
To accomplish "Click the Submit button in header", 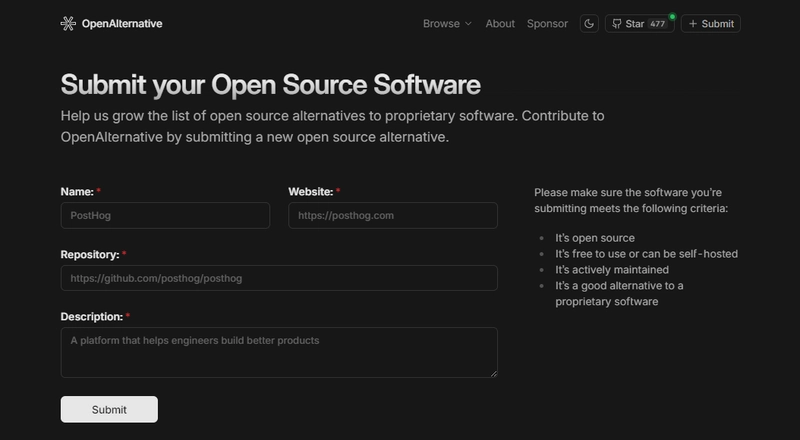I will 711,23.
